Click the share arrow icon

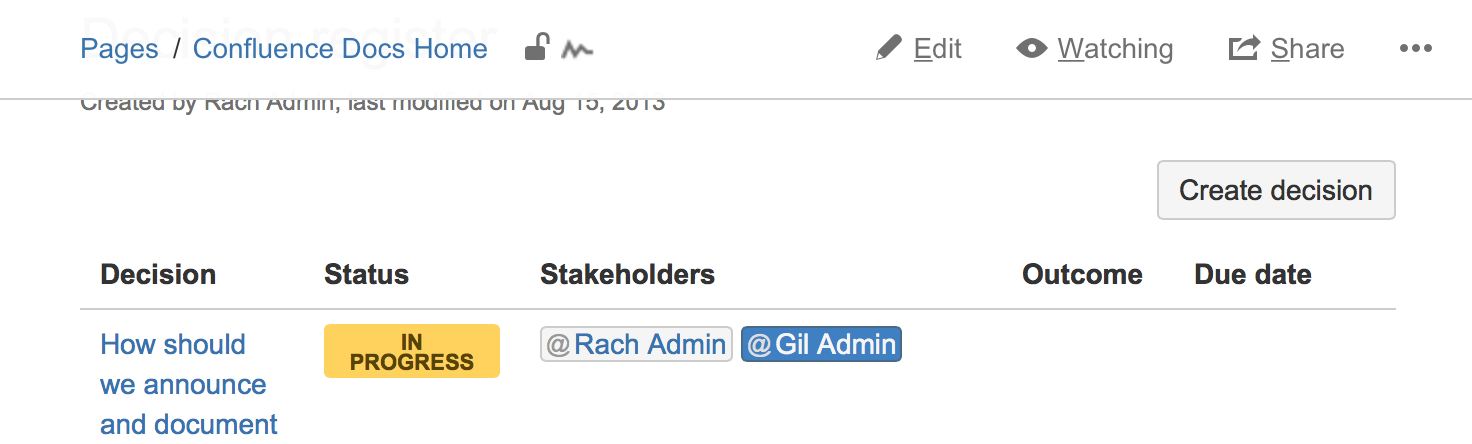1243,48
